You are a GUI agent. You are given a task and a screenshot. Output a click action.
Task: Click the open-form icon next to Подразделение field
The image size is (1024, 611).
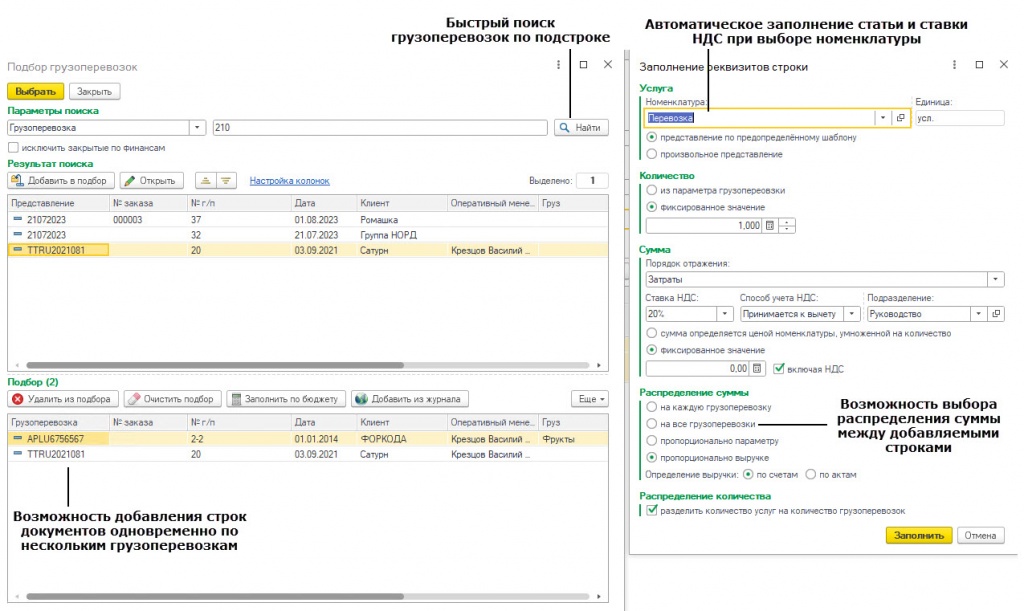point(996,314)
